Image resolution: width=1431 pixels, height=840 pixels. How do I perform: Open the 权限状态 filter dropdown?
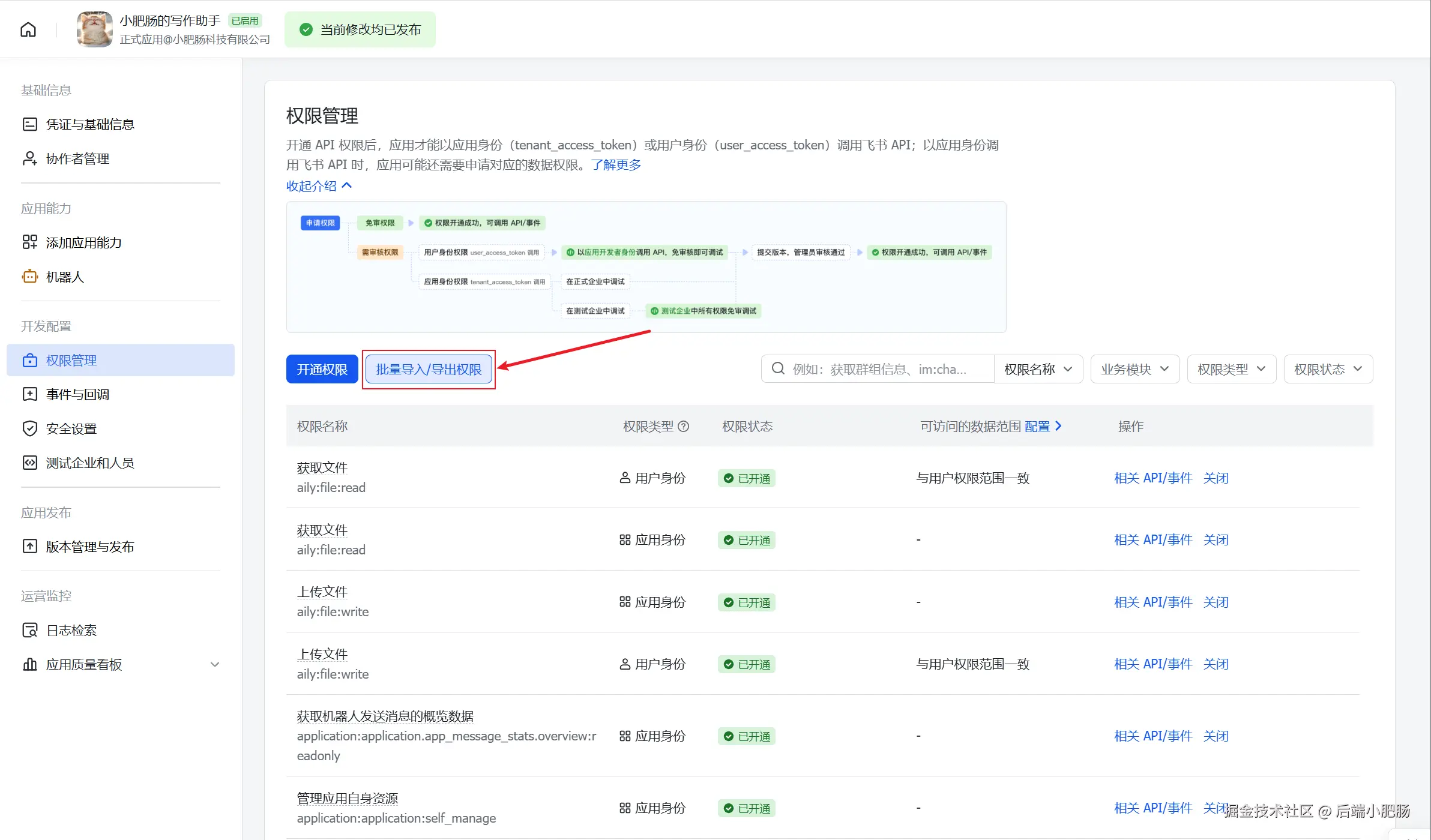tap(1328, 369)
